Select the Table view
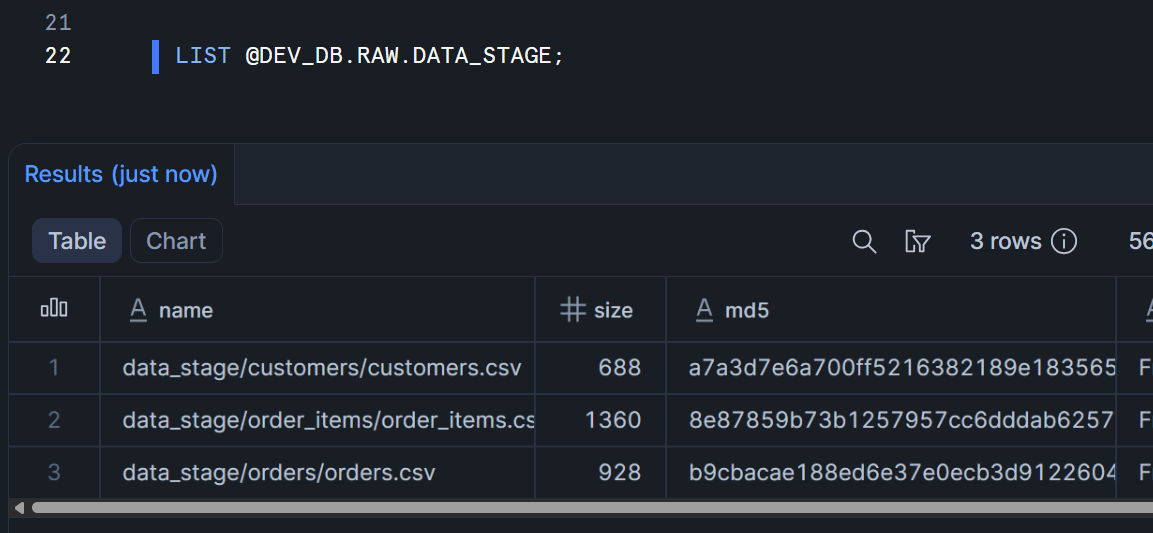 [x=77, y=241]
